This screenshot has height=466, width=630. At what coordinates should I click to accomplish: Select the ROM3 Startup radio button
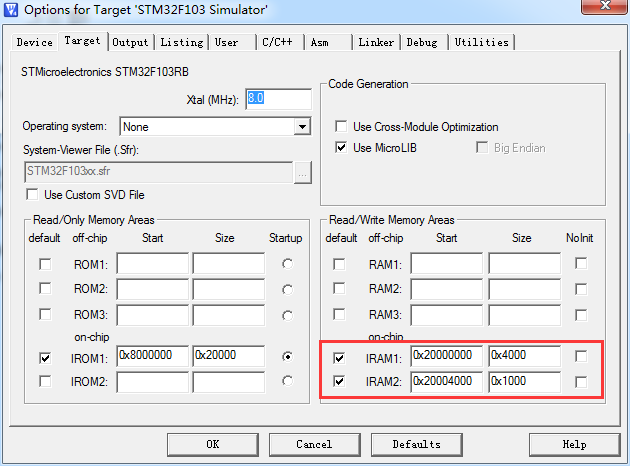click(x=287, y=316)
